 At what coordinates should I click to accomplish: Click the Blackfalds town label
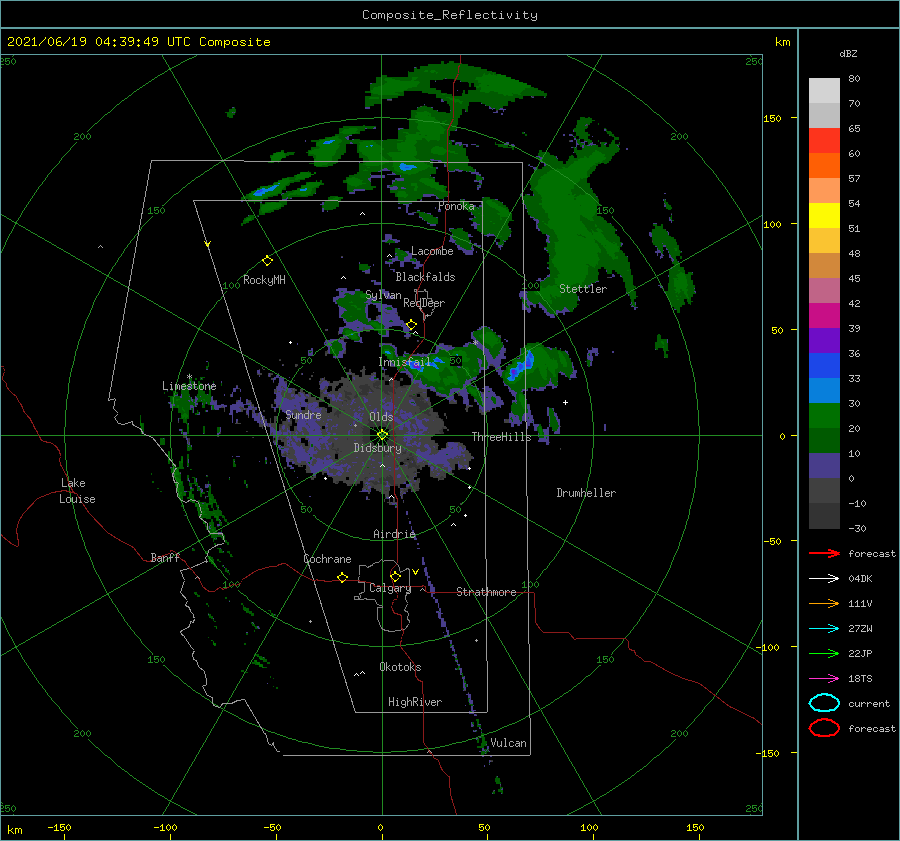pyautogui.click(x=425, y=277)
